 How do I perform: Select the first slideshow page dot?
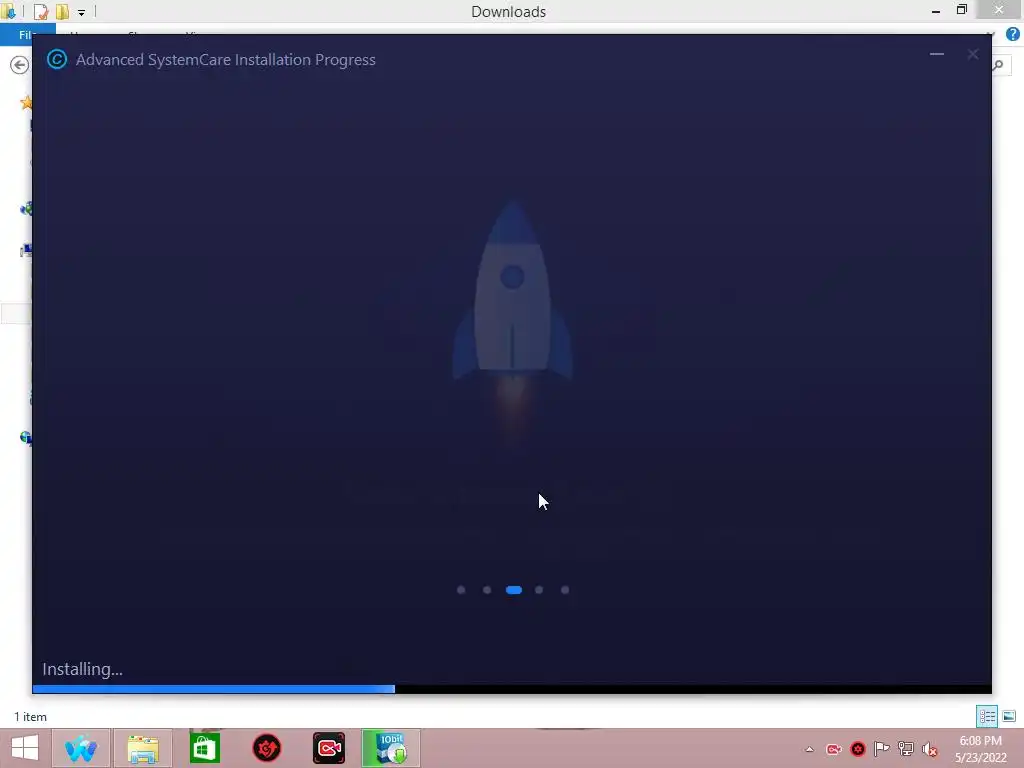pyautogui.click(x=461, y=590)
